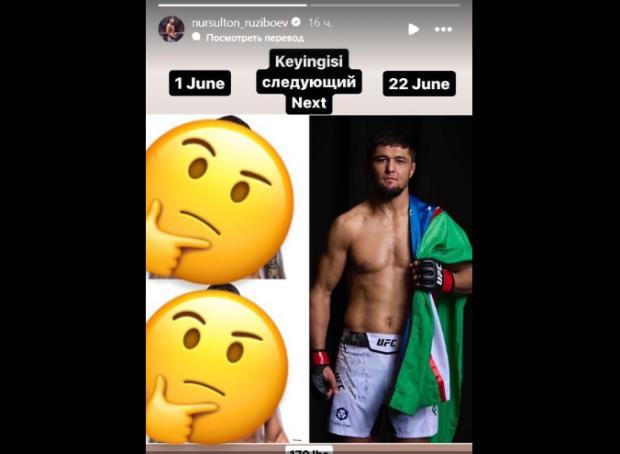Viewport: 620px width, 454px height.
Task: Click the 'следующий' text sticker
Action: click(x=309, y=82)
